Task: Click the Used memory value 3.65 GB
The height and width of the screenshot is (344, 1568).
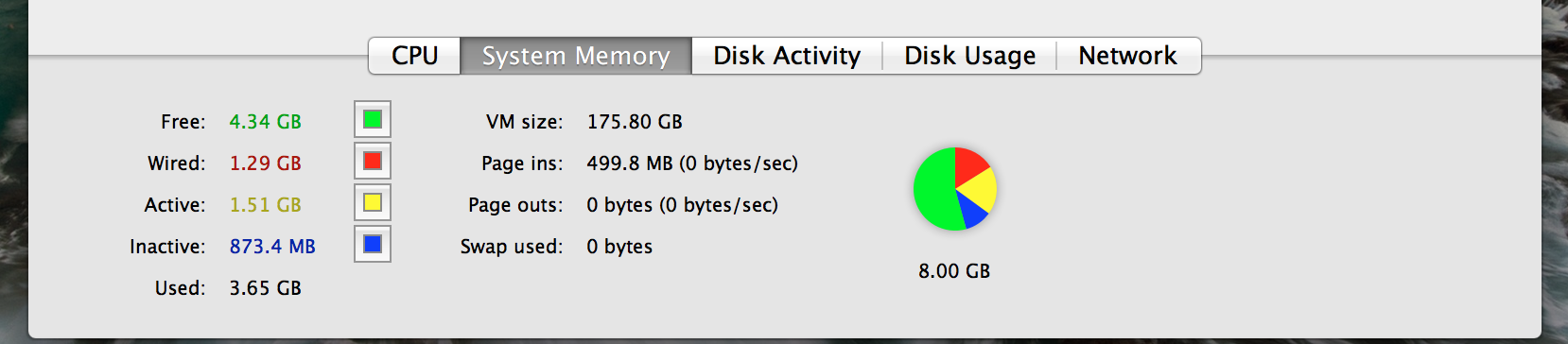Action: click(266, 288)
